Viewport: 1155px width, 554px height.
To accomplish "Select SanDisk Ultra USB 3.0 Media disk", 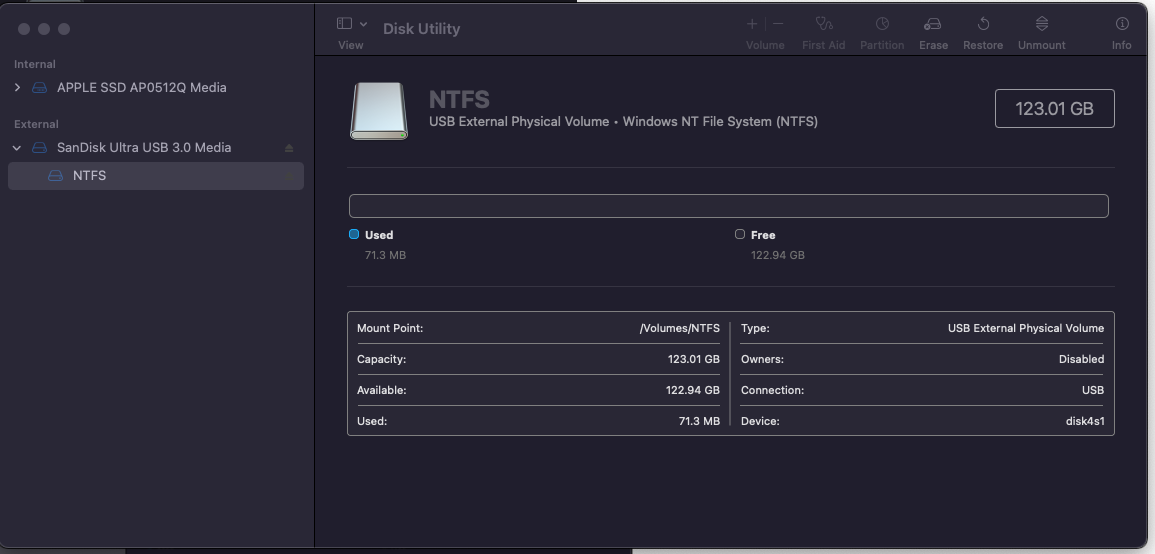I will coord(144,147).
